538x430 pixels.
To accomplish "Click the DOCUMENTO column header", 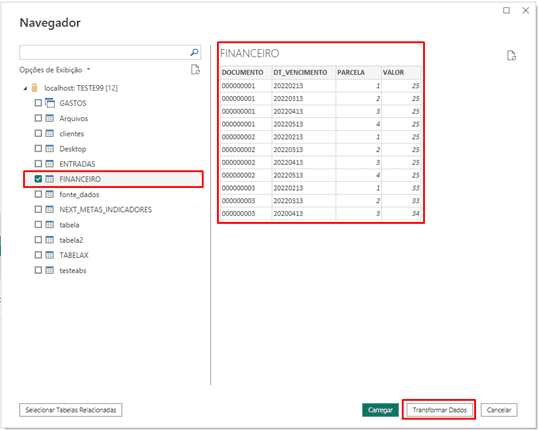I will pyautogui.click(x=246, y=72).
